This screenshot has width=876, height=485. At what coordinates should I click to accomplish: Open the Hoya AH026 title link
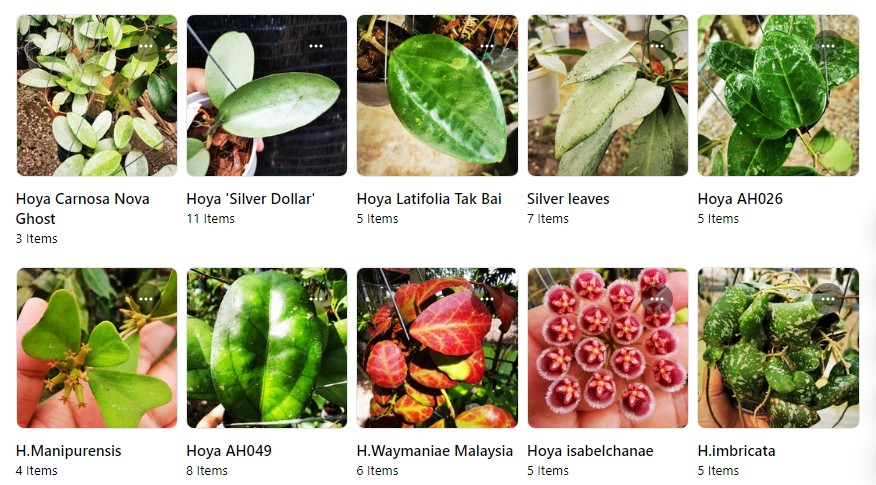click(740, 199)
